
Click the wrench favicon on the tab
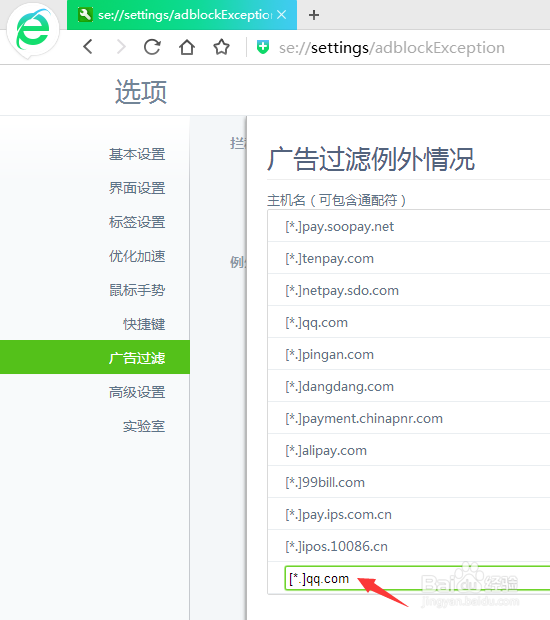tap(85, 15)
